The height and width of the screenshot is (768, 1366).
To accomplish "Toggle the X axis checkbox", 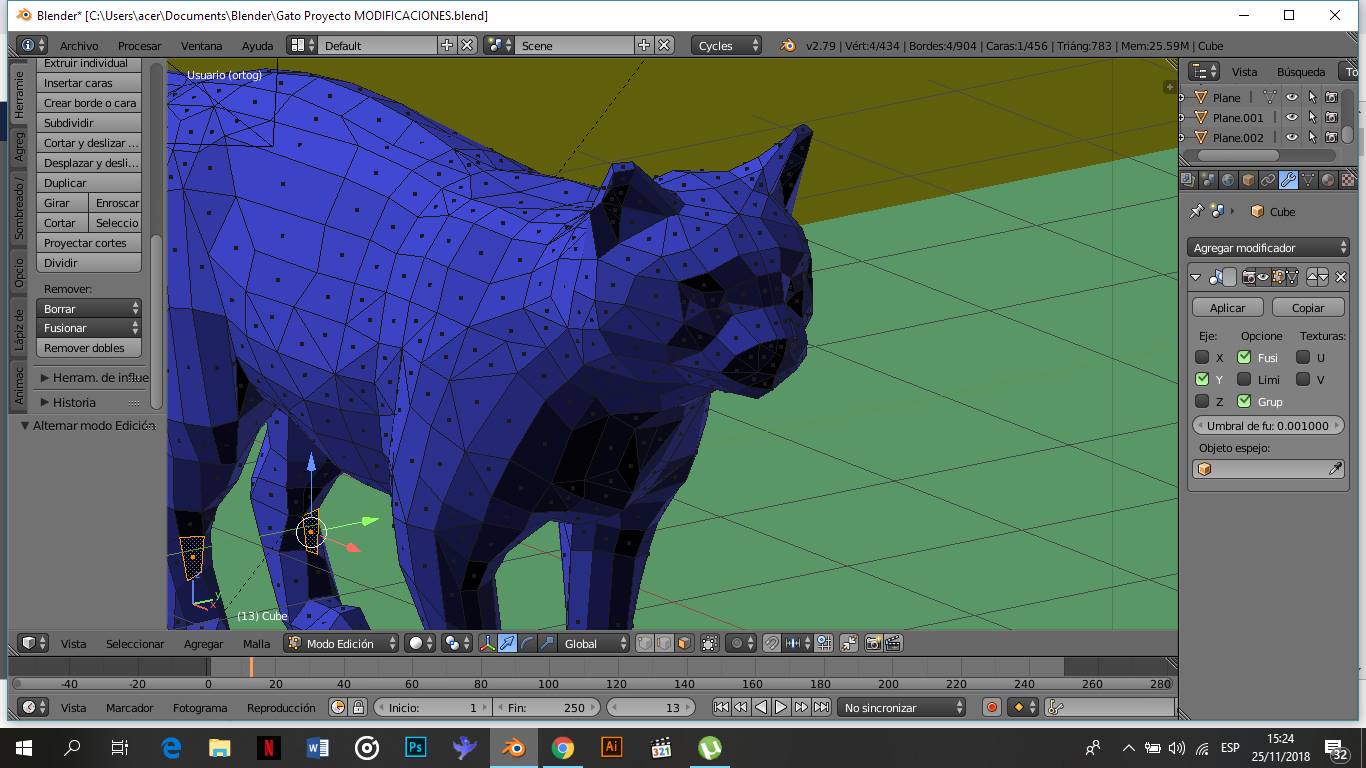I will 1202,357.
